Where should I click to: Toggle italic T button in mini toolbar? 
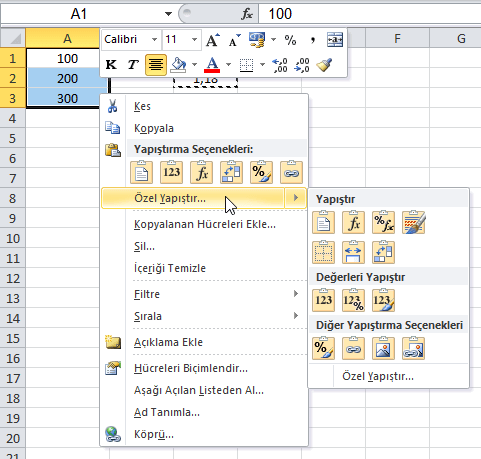(x=133, y=64)
